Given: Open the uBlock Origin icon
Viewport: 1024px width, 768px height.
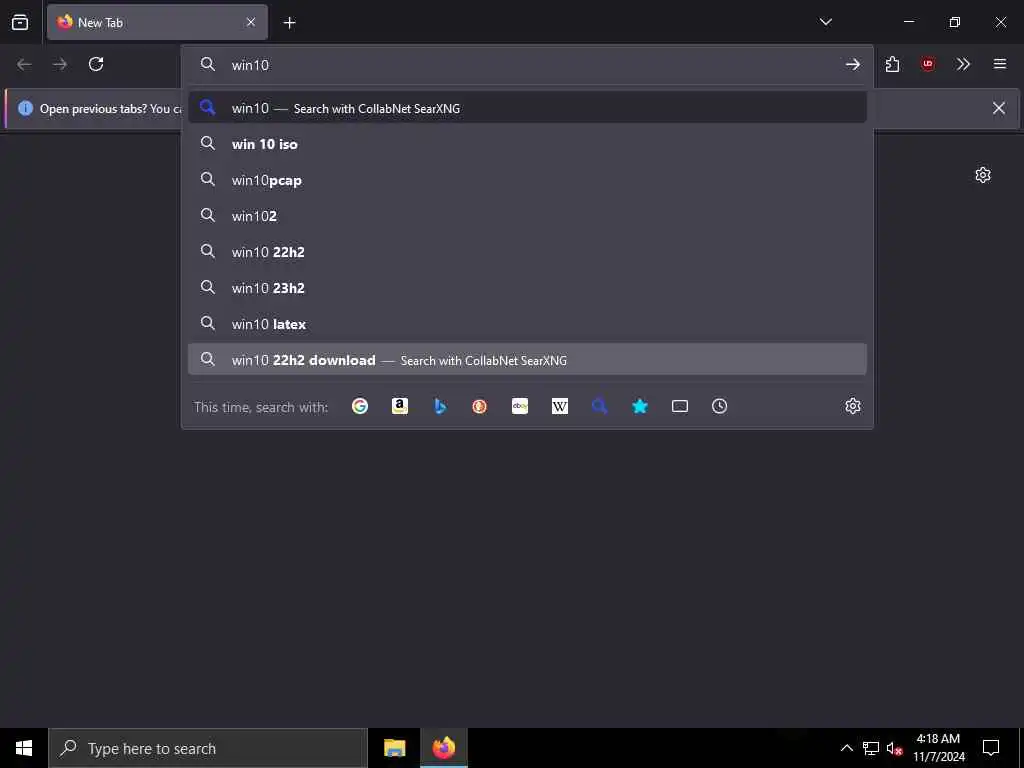Looking at the screenshot, I should coord(928,64).
